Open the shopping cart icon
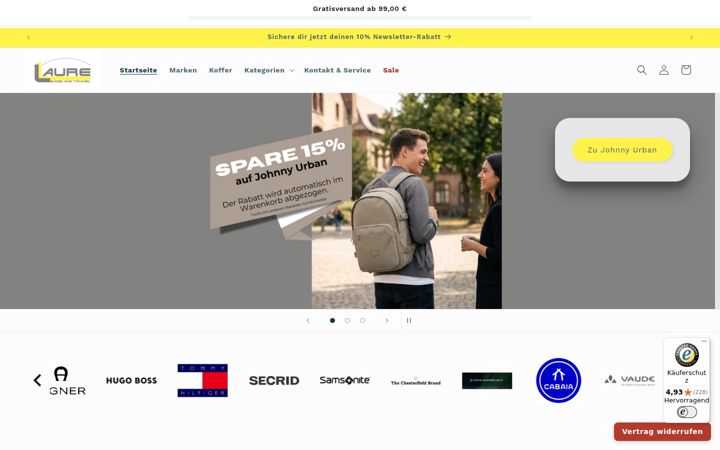 click(x=686, y=70)
